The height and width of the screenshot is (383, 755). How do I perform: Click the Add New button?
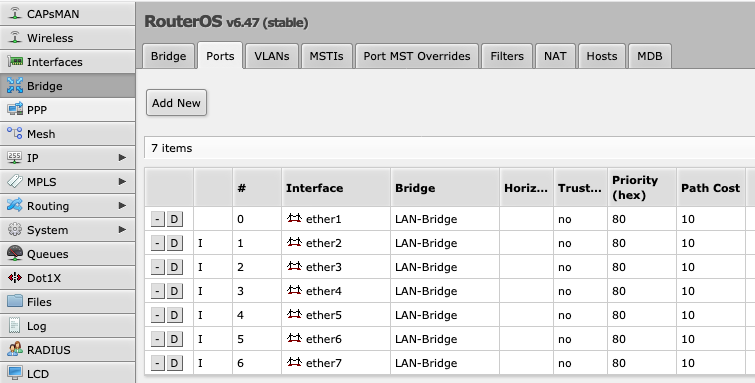176,103
